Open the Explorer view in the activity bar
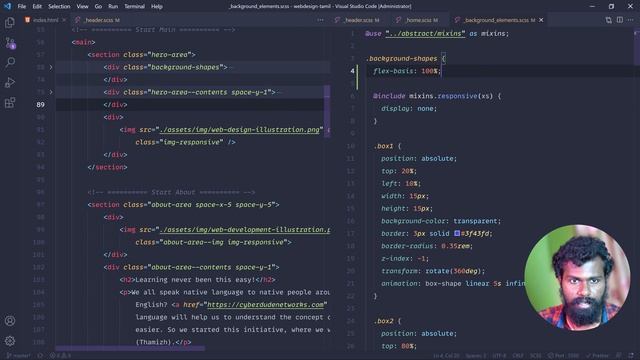 point(10,22)
